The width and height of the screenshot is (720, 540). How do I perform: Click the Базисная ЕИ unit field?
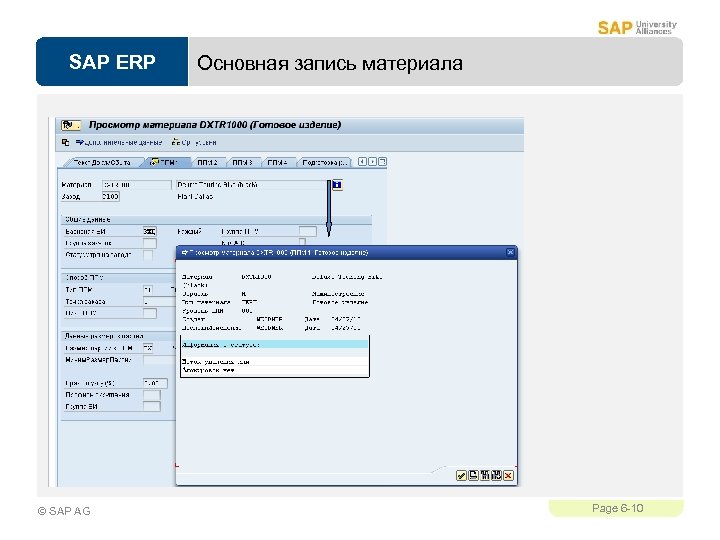(x=149, y=231)
